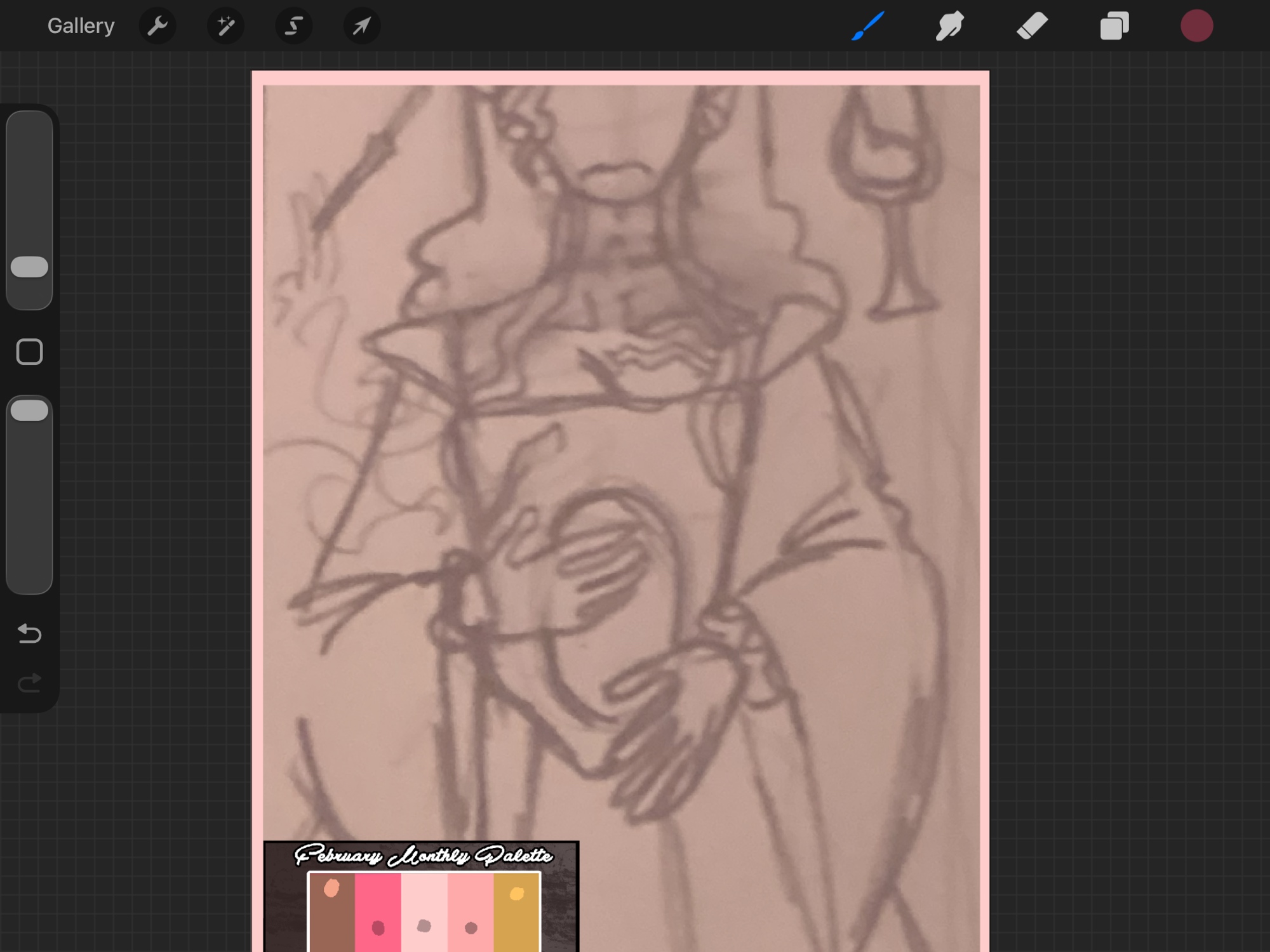
Task: Select the Smudge tool
Action: [x=949, y=26]
